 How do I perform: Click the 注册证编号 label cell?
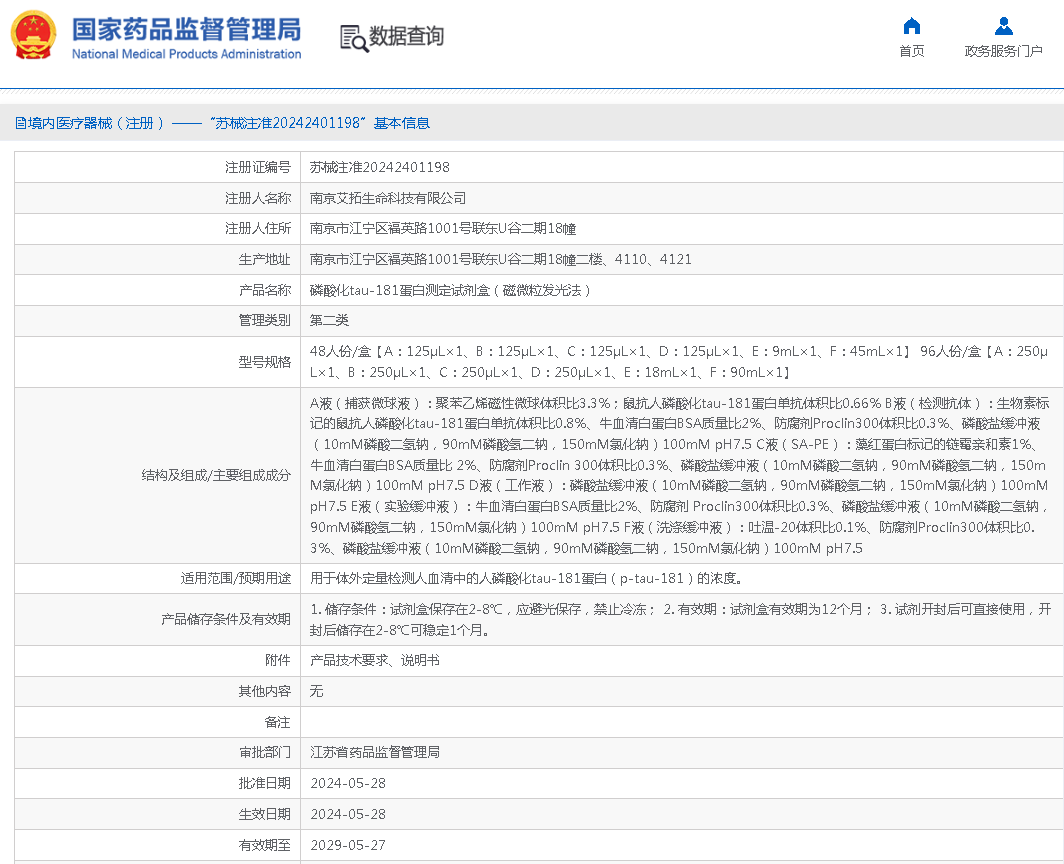pos(258,167)
